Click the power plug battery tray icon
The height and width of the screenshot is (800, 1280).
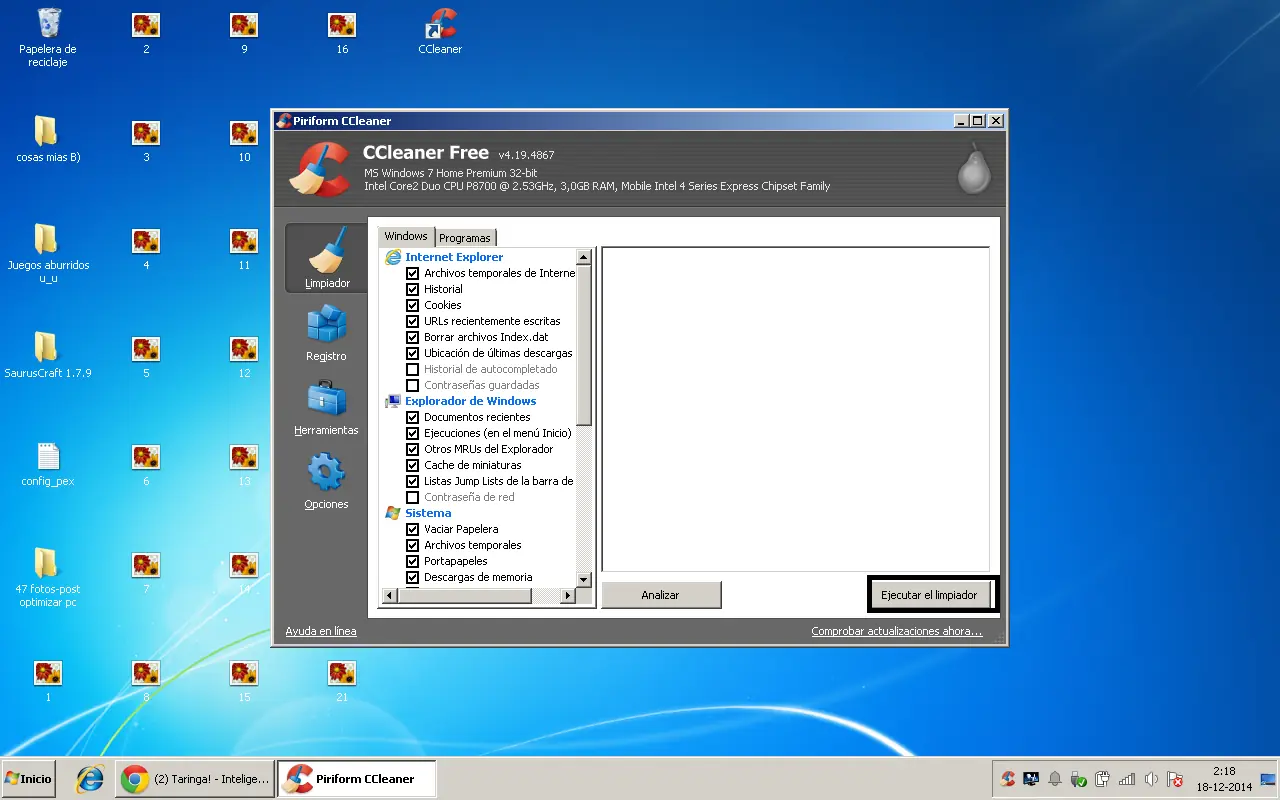(x=1103, y=779)
